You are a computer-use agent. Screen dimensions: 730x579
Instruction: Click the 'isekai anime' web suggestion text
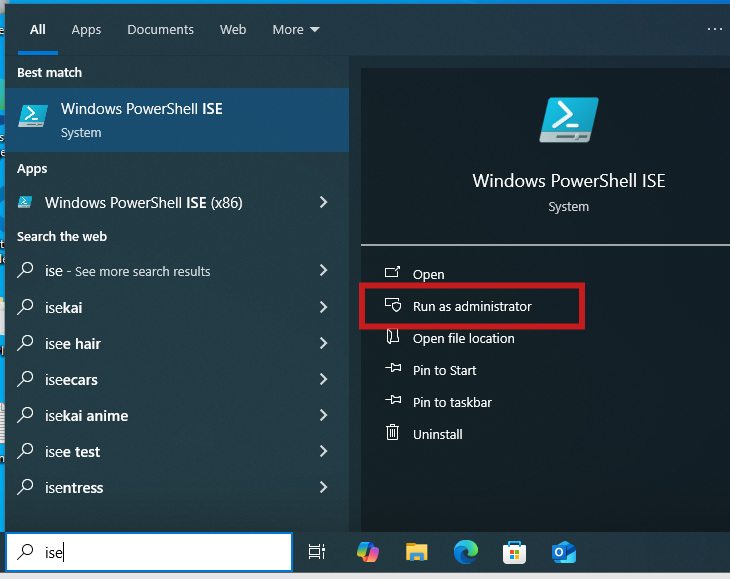(x=86, y=416)
